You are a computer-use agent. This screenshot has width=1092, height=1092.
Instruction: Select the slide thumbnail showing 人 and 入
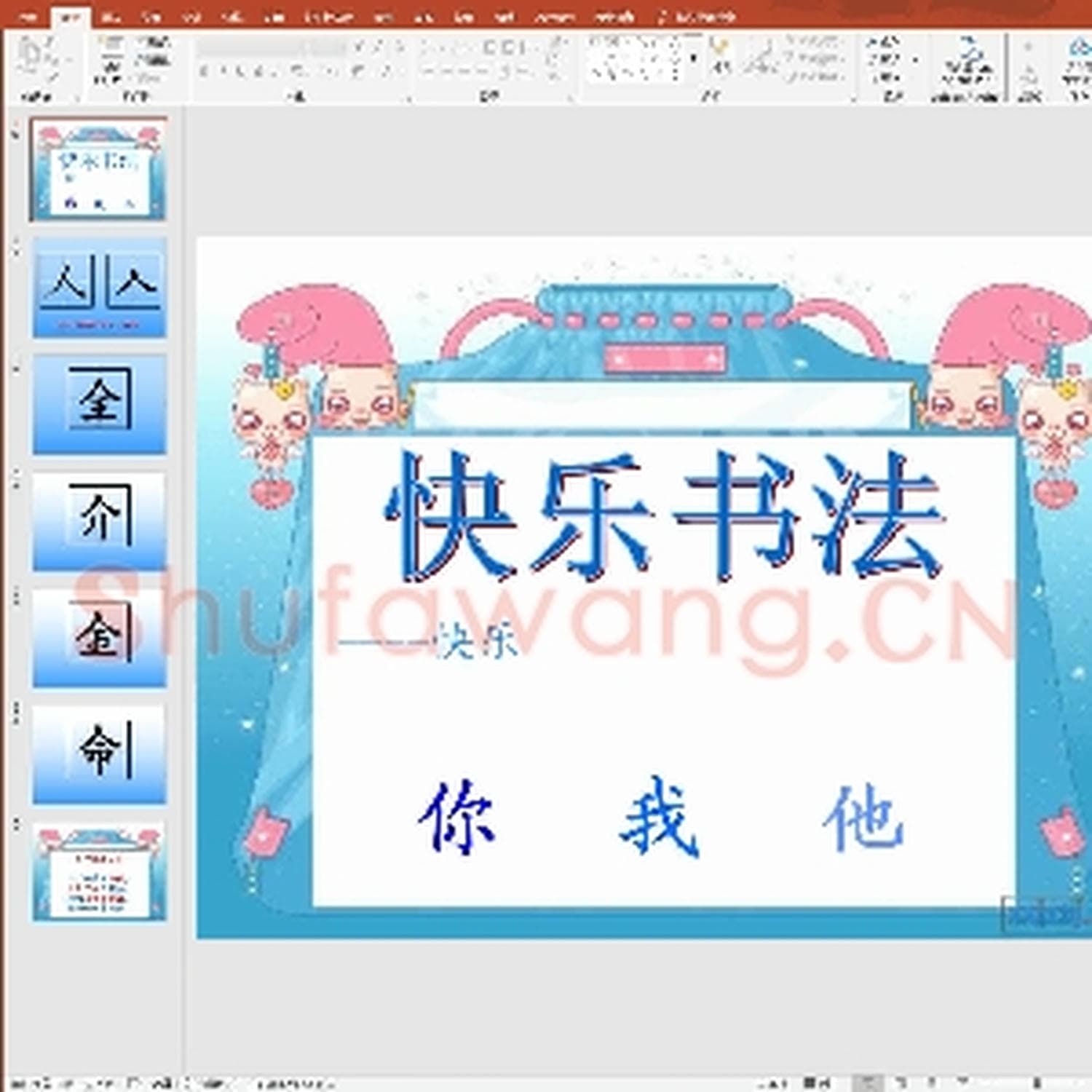click(99, 288)
